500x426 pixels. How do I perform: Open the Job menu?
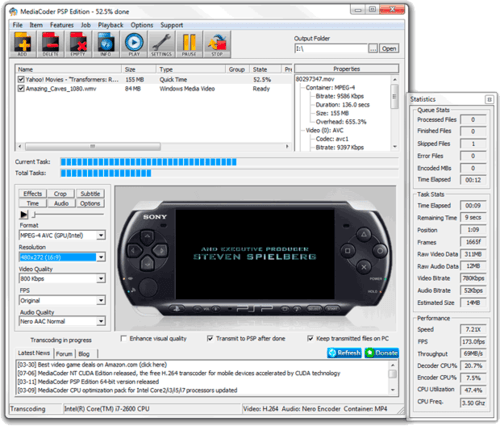click(x=86, y=25)
